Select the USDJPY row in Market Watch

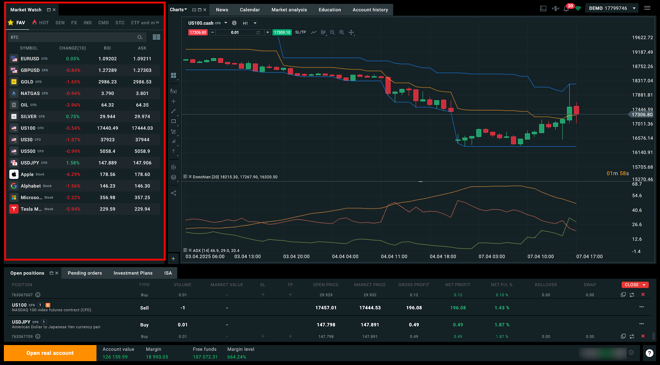[84, 163]
